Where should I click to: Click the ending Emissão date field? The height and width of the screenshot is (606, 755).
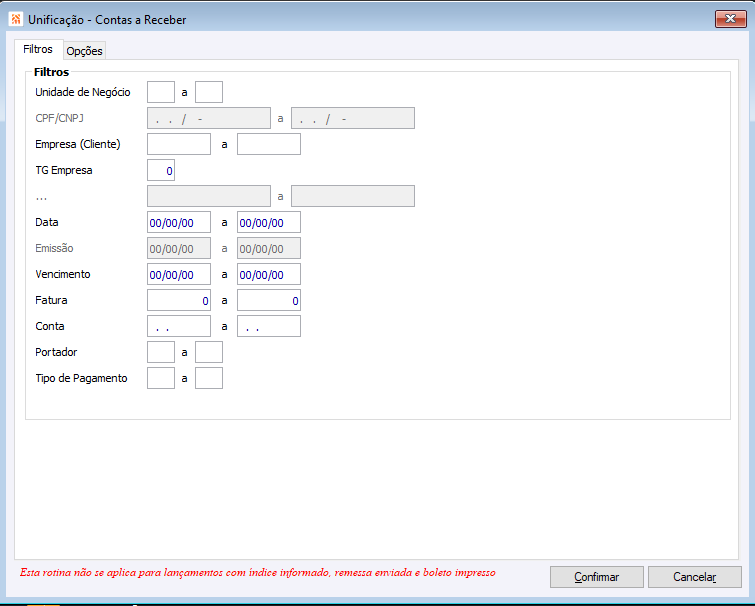[x=269, y=248]
